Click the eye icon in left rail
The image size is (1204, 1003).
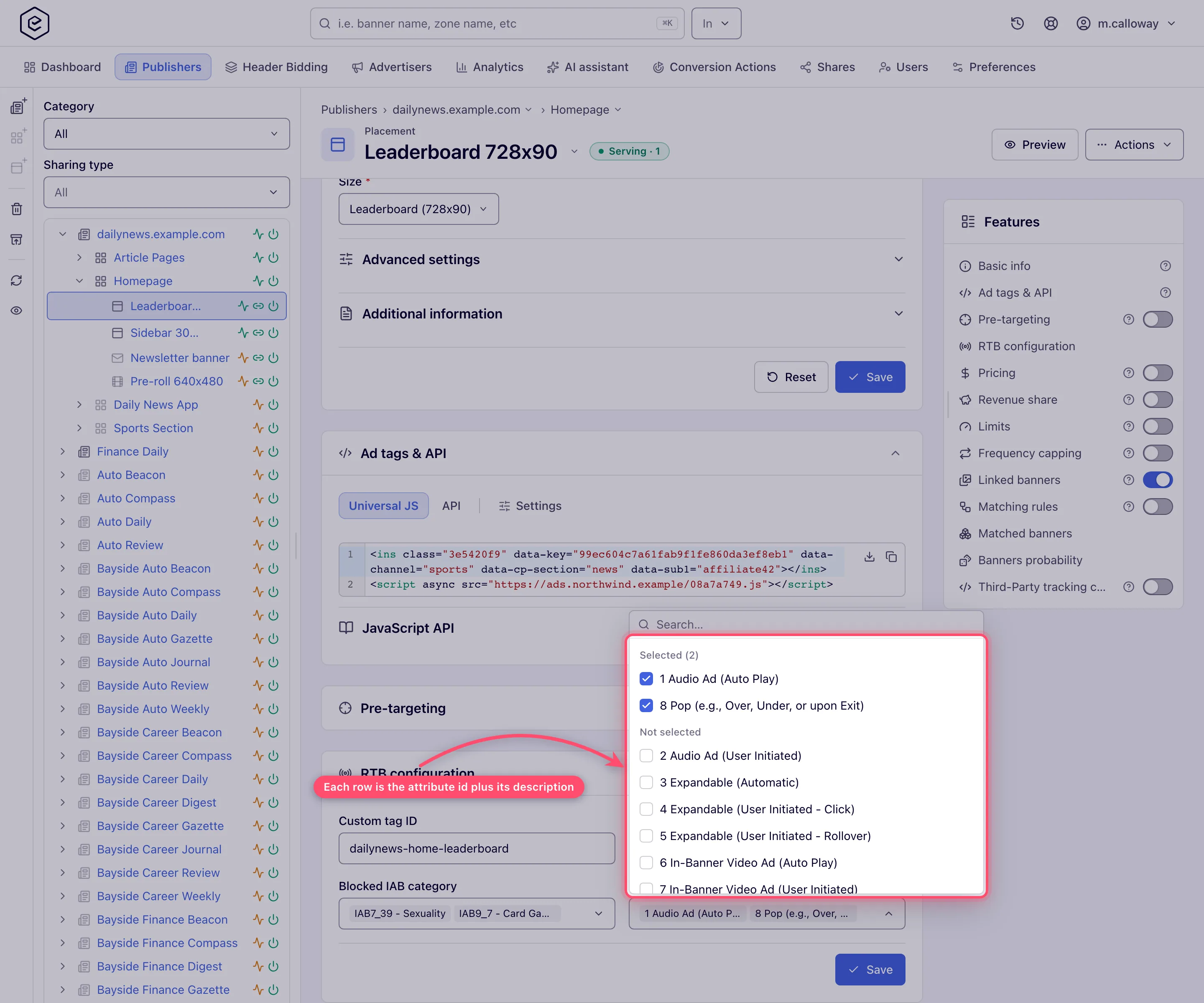click(x=17, y=311)
